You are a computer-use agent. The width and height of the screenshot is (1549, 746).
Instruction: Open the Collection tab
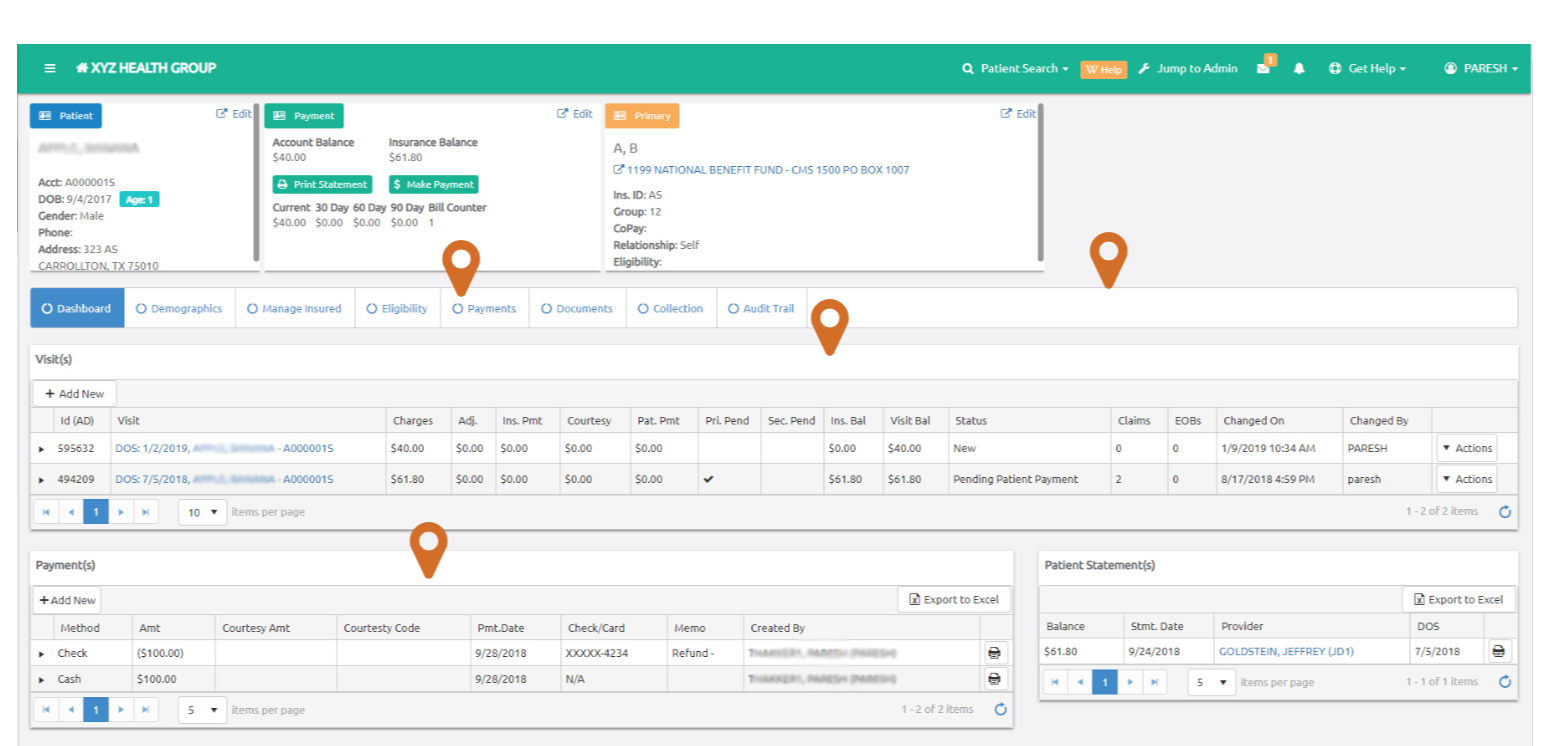coord(671,308)
